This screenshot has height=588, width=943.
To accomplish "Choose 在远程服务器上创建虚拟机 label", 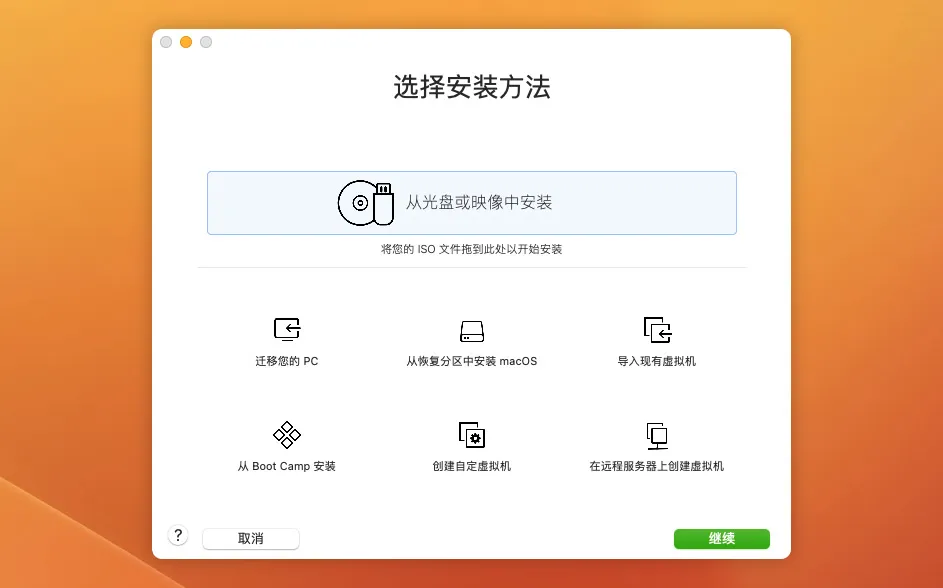I will coord(657,466).
